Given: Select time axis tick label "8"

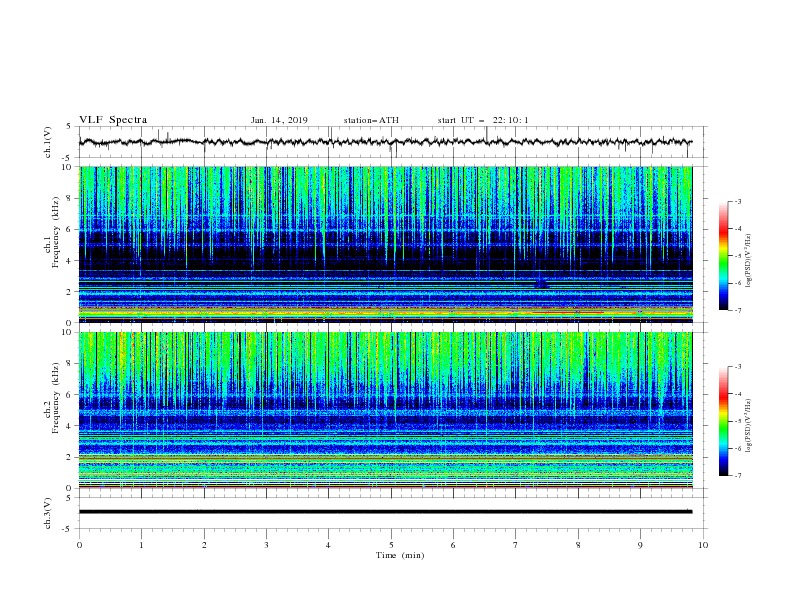Looking at the screenshot, I should pyautogui.click(x=578, y=545).
